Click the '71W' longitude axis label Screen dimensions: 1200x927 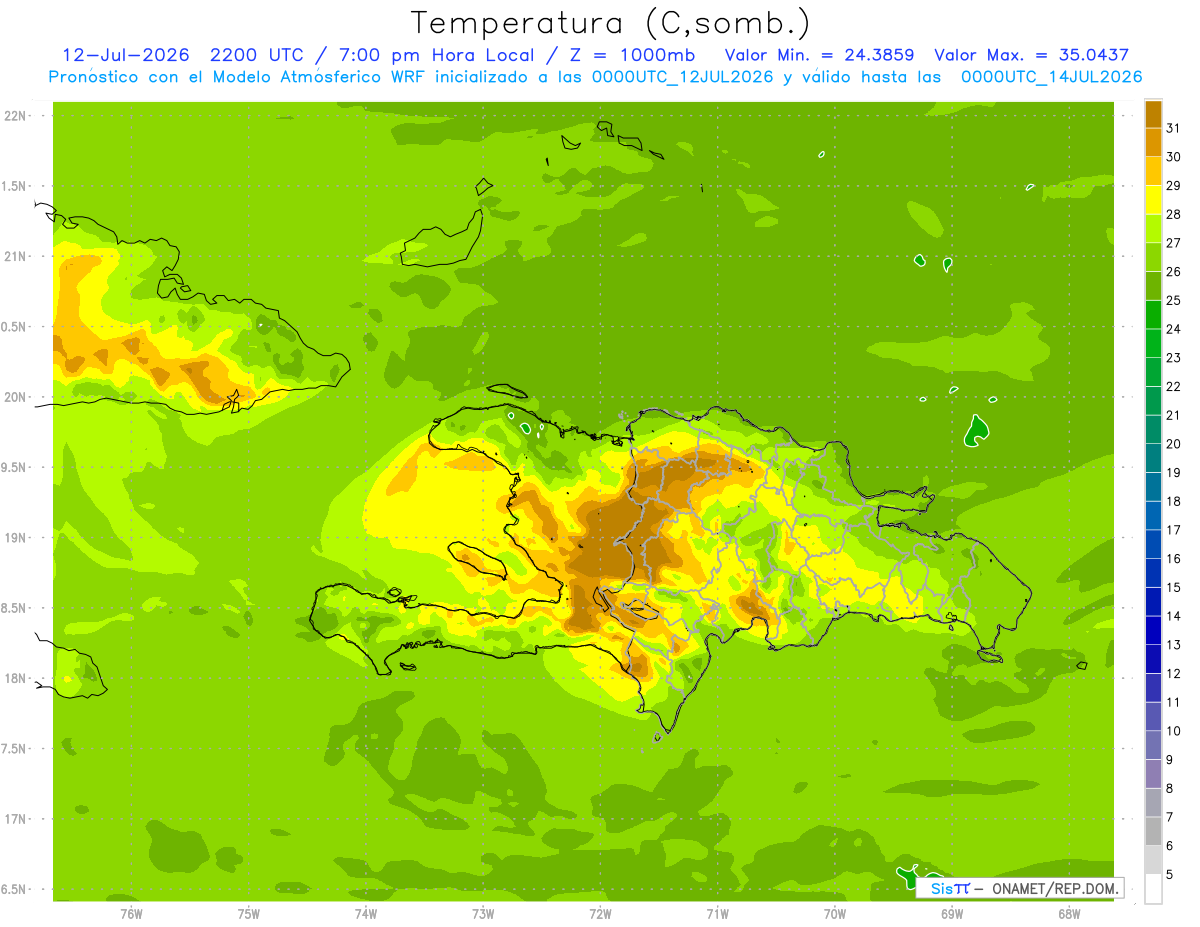[x=717, y=913]
